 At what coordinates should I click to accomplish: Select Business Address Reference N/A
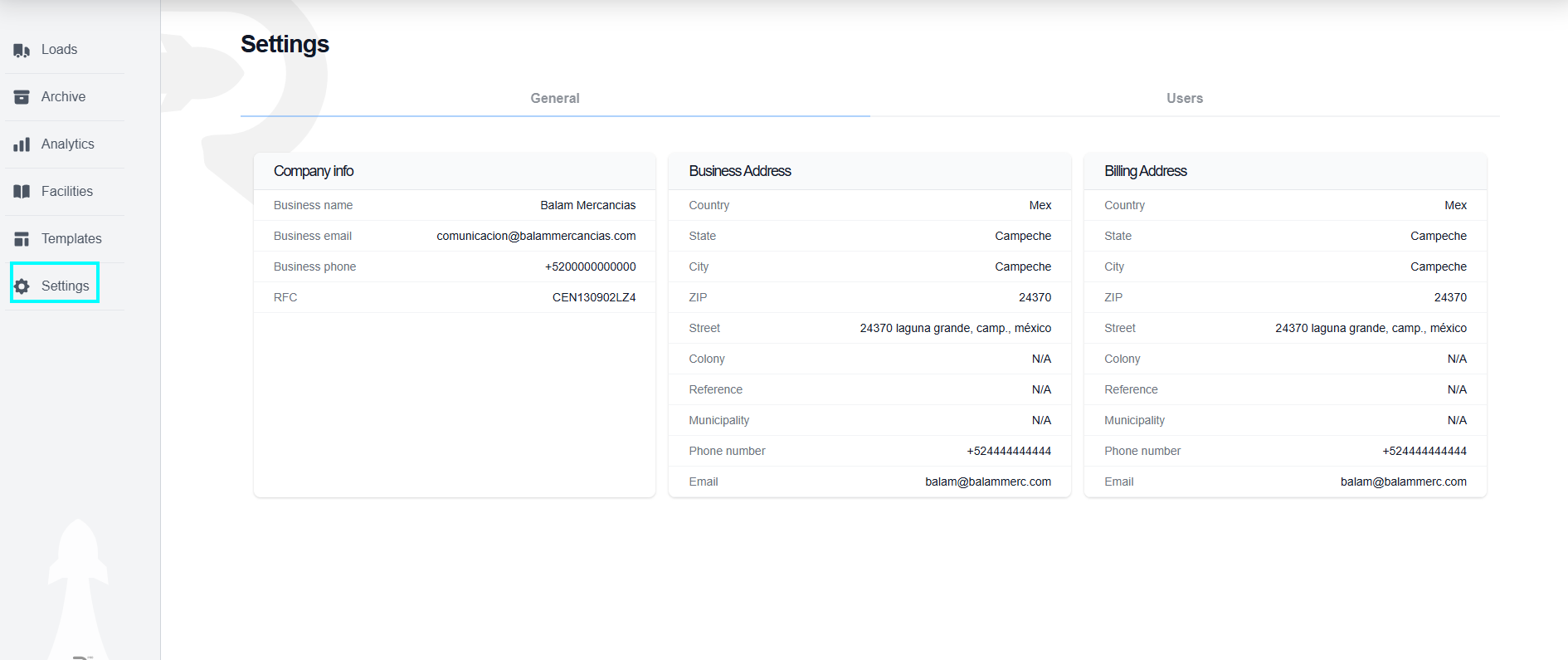point(1041,389)
